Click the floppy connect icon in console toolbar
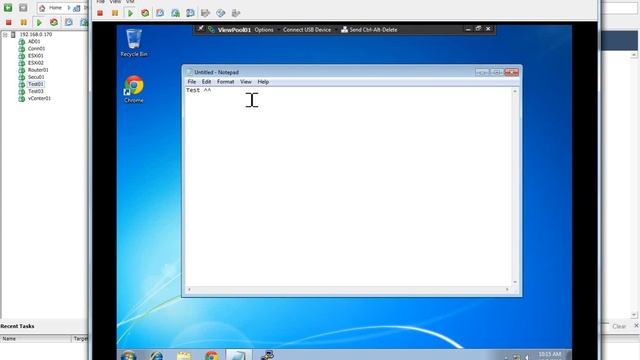The height and width of the screenshot is (360, 640). click(x=205, y=13)
